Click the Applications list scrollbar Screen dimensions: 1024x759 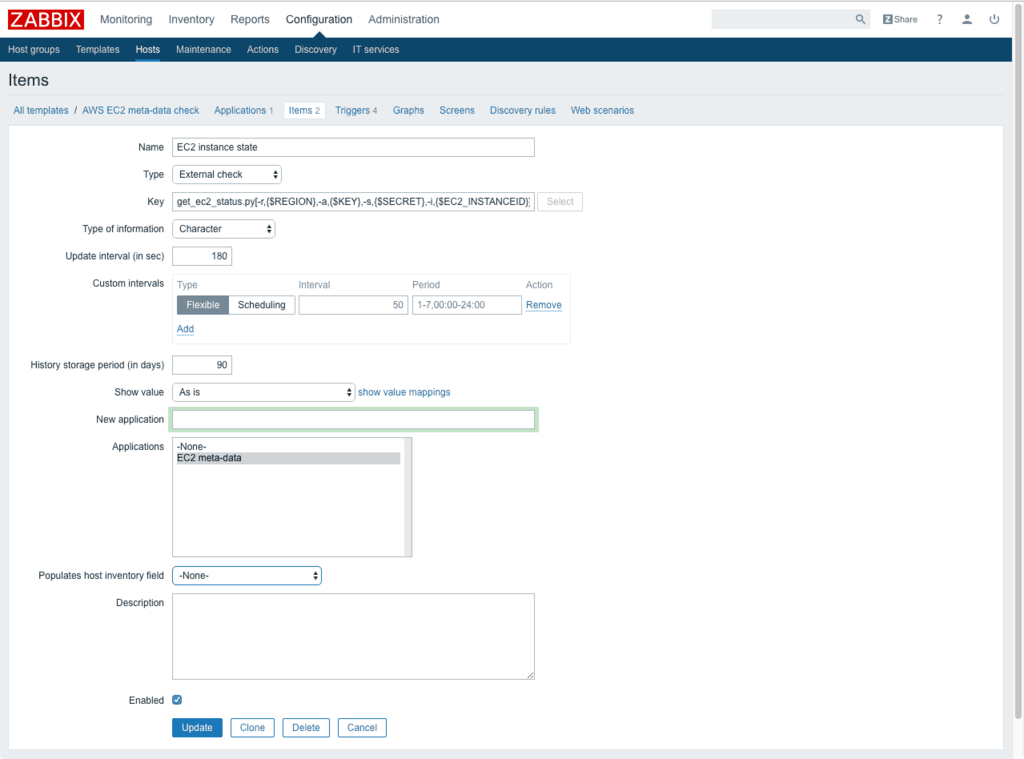(408, 497)
